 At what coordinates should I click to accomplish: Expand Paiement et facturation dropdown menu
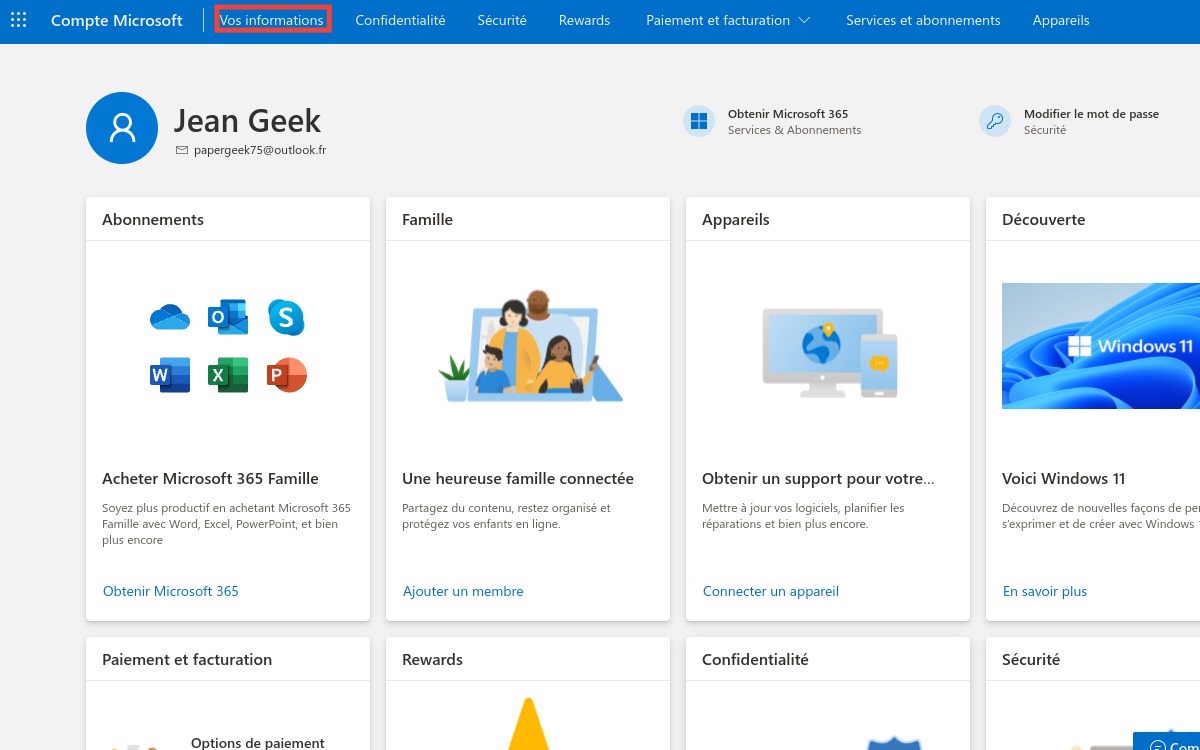728,20
